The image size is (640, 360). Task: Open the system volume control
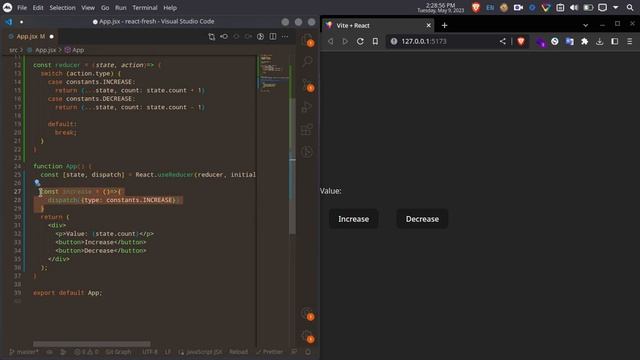click(573, 8)
